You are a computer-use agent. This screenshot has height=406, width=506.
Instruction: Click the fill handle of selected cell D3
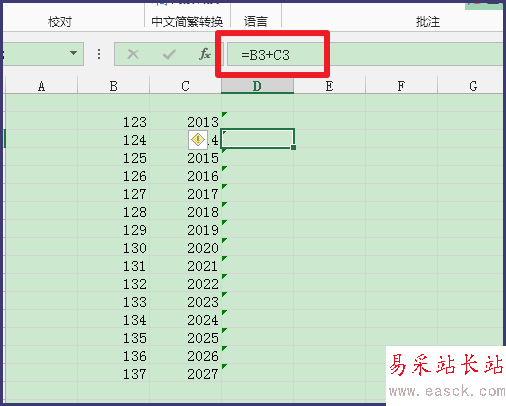coord(293,147)
